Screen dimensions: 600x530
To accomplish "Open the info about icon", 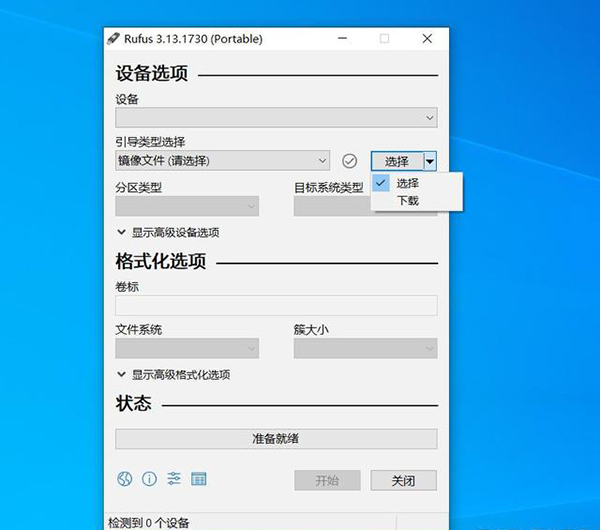I will click(149, 479).
